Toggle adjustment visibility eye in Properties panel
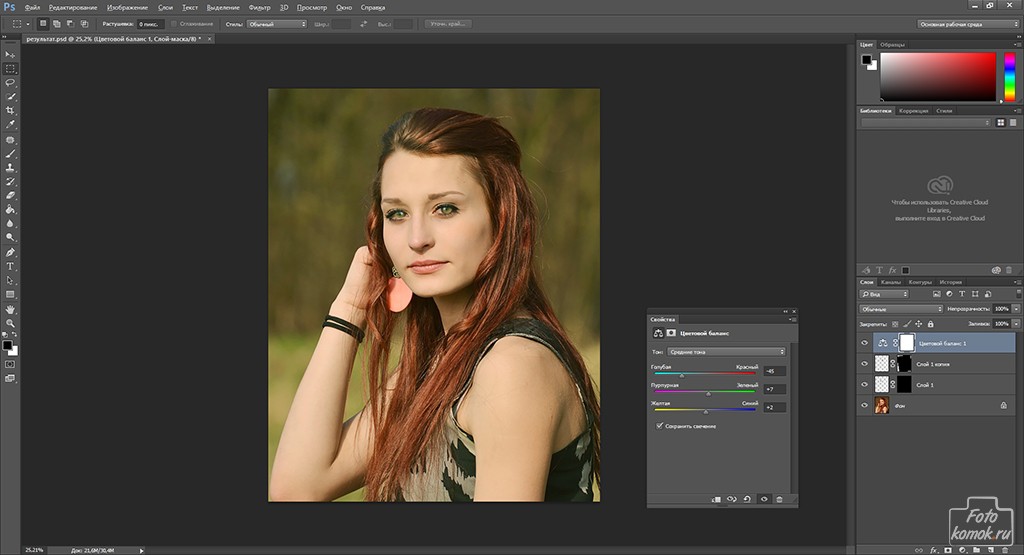1024x555 pixels. tap(764, 500)
